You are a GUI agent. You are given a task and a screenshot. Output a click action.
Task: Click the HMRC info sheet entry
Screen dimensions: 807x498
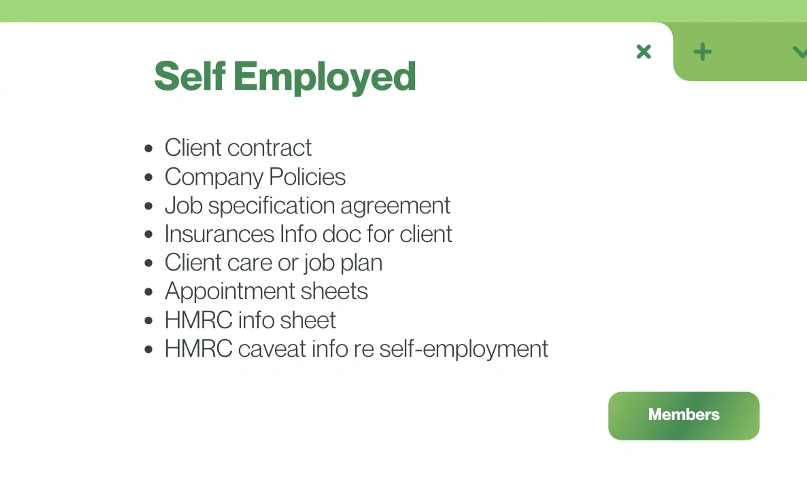(x=250, y=320)
